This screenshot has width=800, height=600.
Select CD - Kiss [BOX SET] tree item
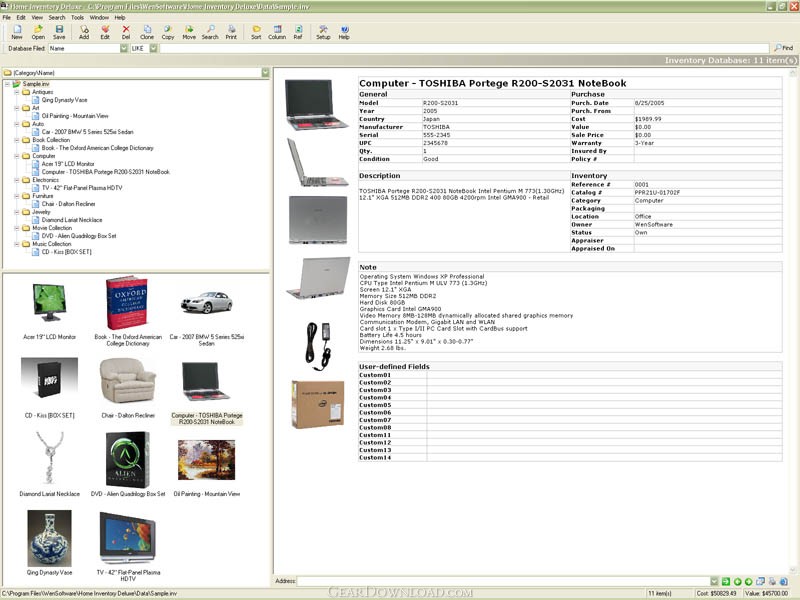point(66,252)
